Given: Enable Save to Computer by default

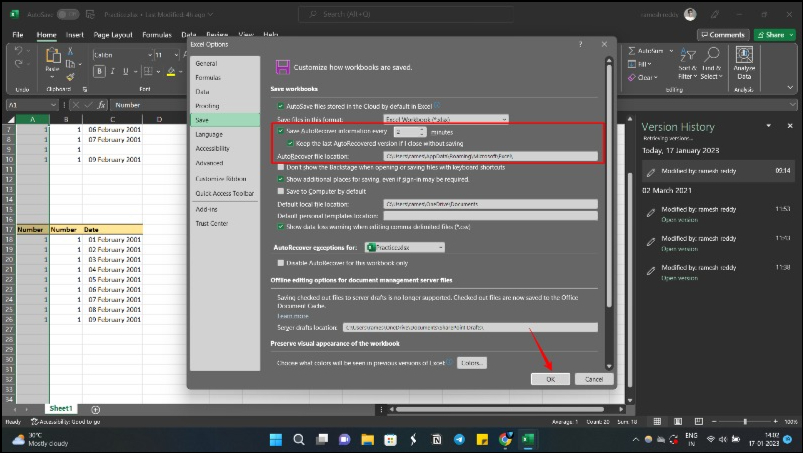Looking at the screenshot, I should click(x=280, y=190).
